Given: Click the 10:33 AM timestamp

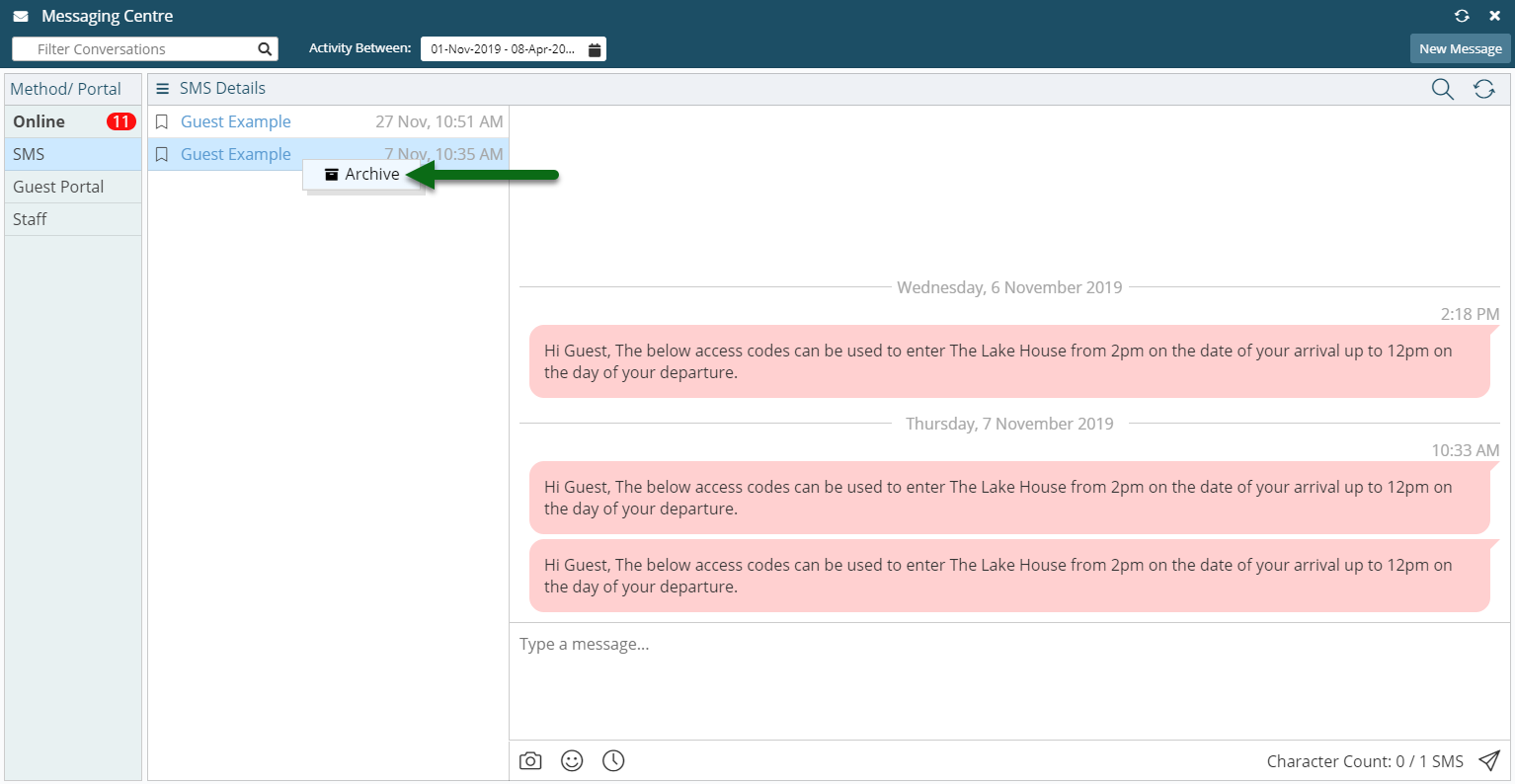Looking at the screenshot, I should [x=1466, y=450].
